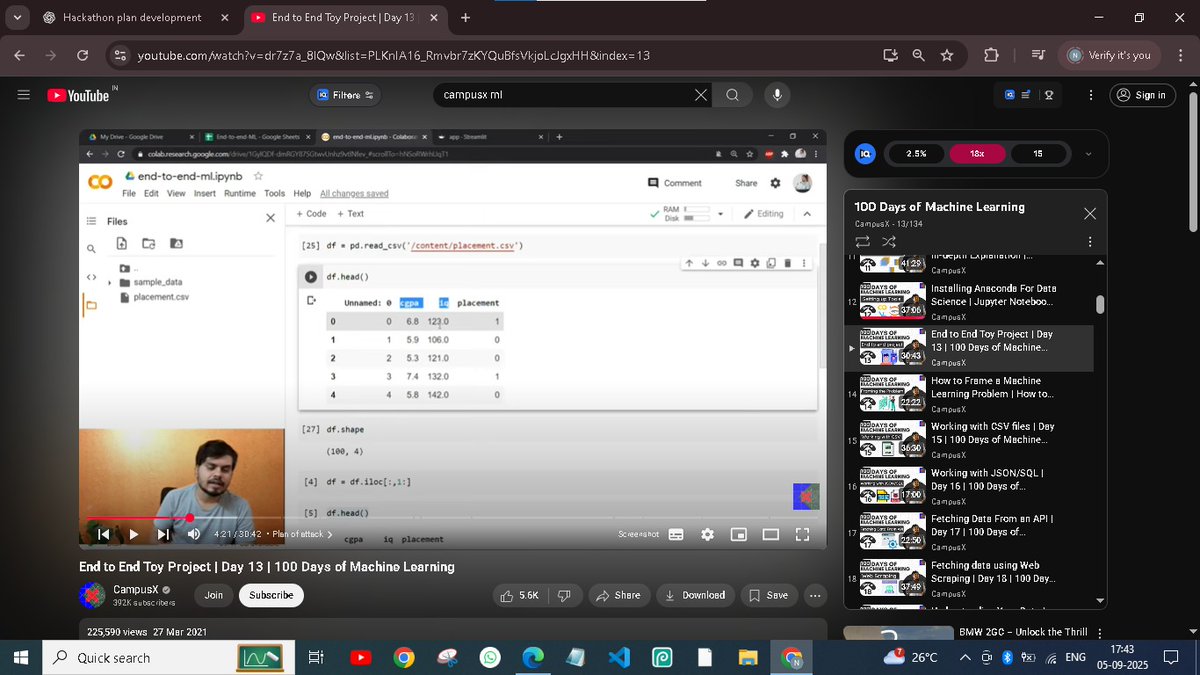Enter full screen mode
Viewport: 1200px width, 675px height.
pos(802,534)
